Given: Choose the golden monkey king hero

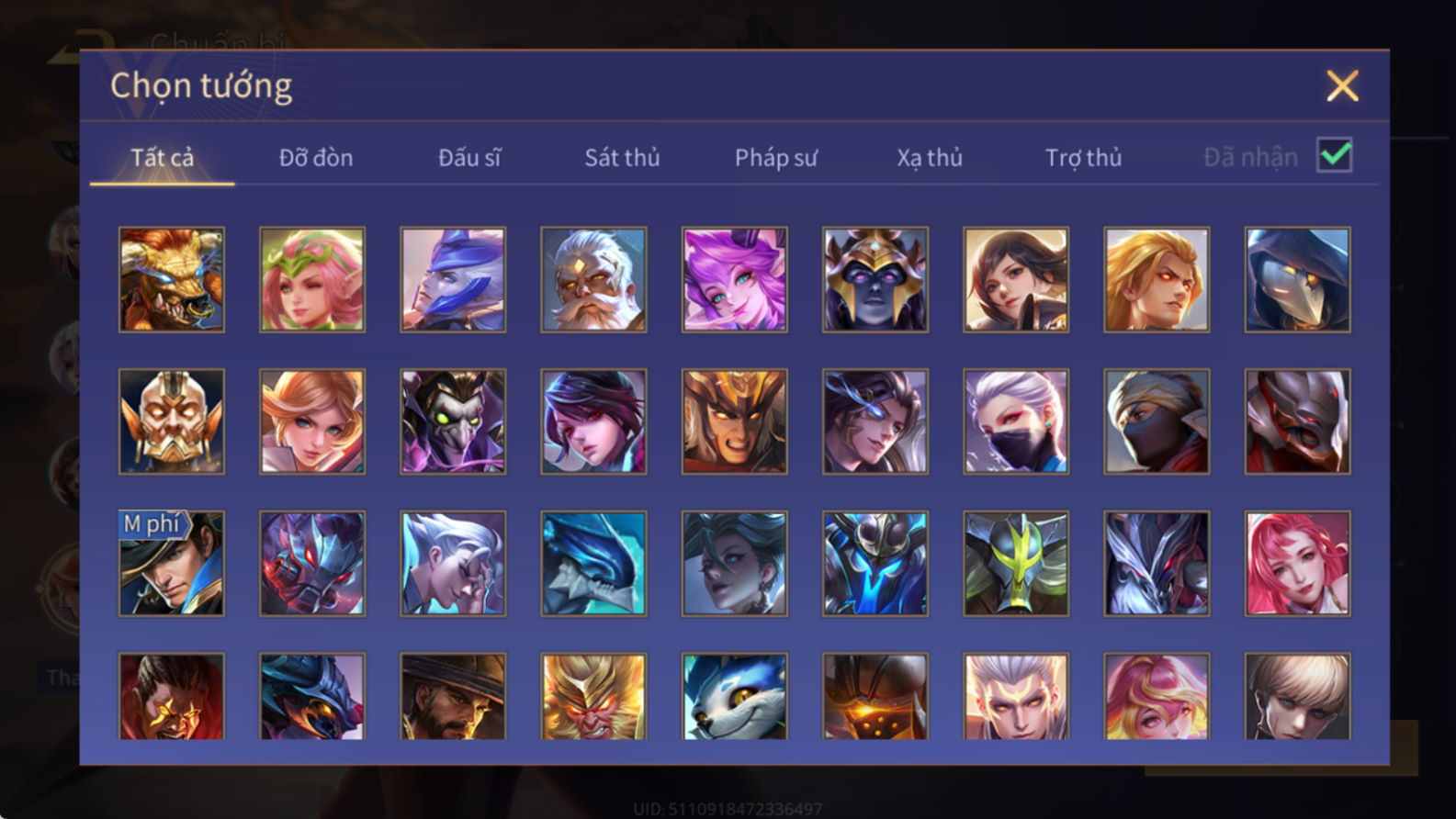Looking at the screenshot, I should coord(593,696).
